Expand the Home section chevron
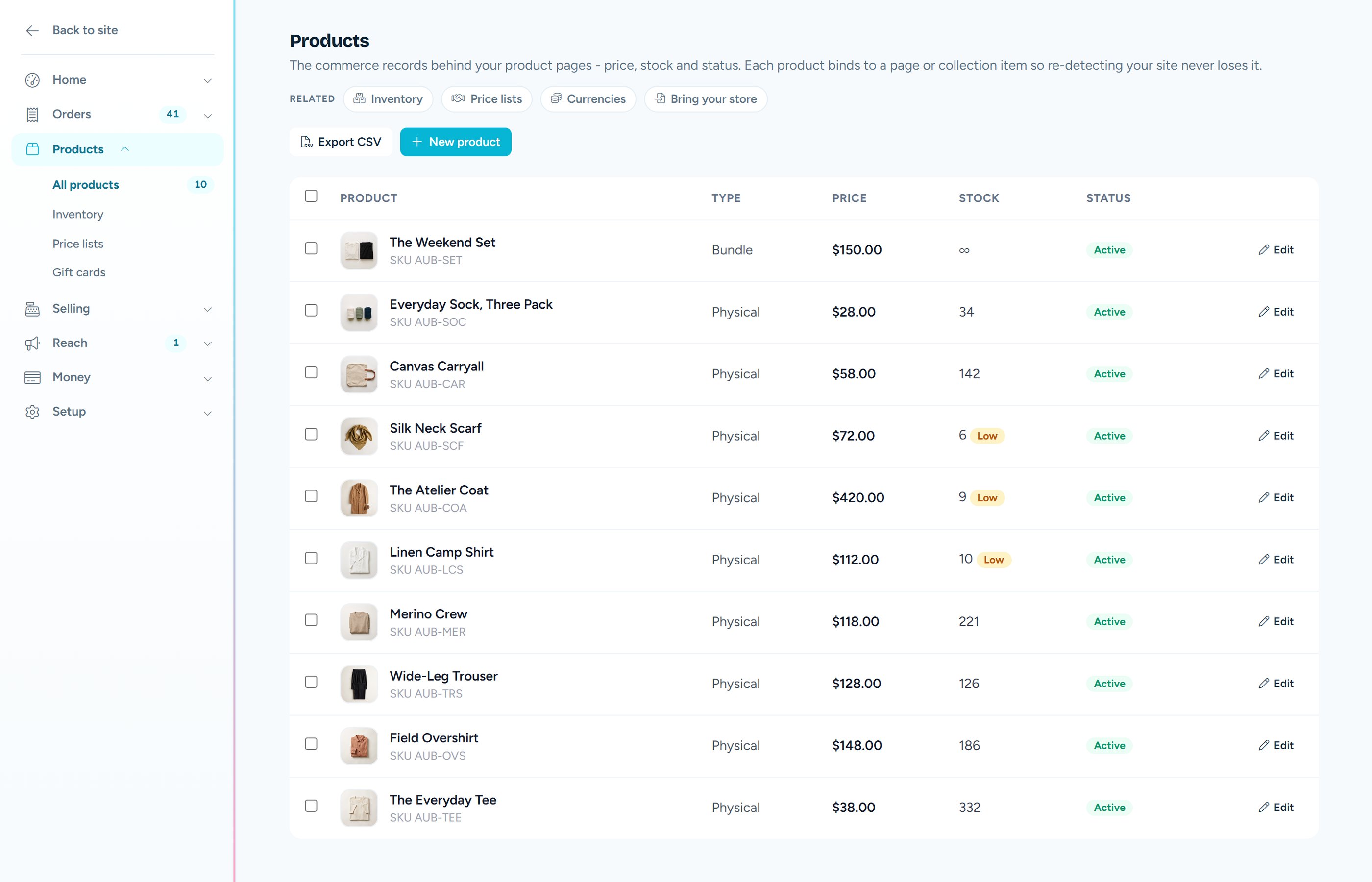Screen dimensions: 1372x882 tap(208, 81)
